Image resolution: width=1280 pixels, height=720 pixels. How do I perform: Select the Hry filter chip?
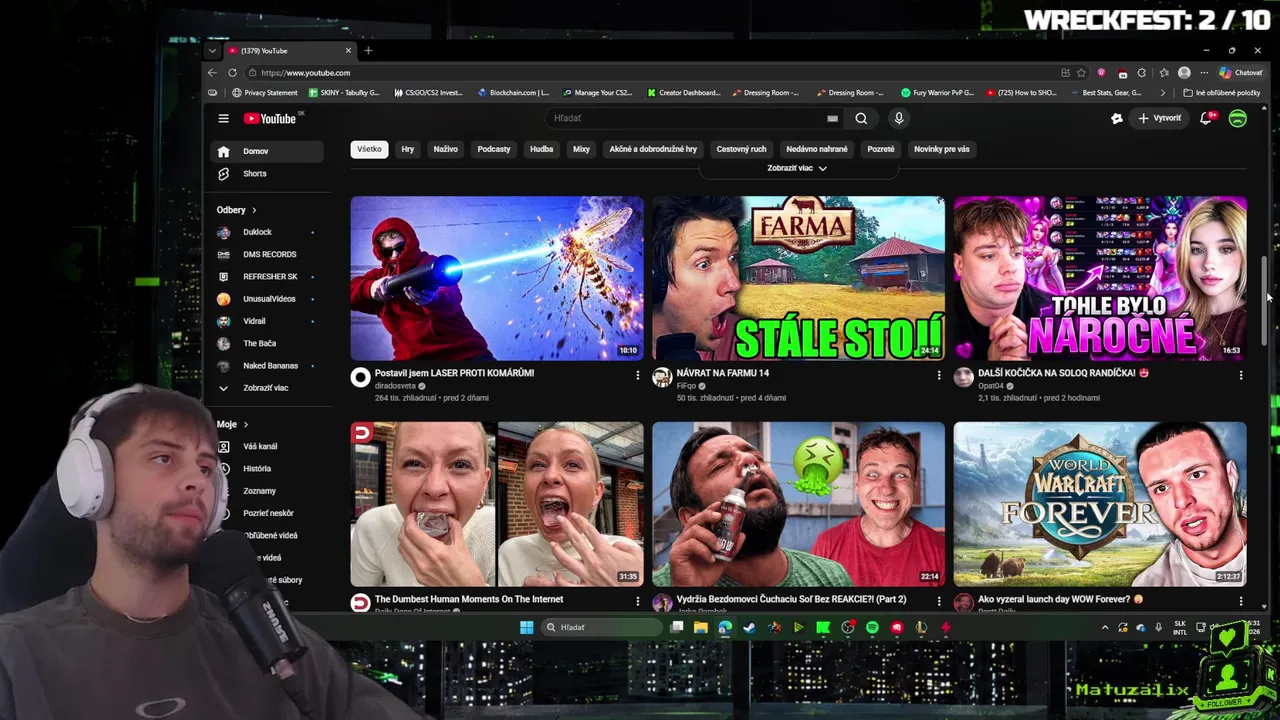[x=408, y=149]
